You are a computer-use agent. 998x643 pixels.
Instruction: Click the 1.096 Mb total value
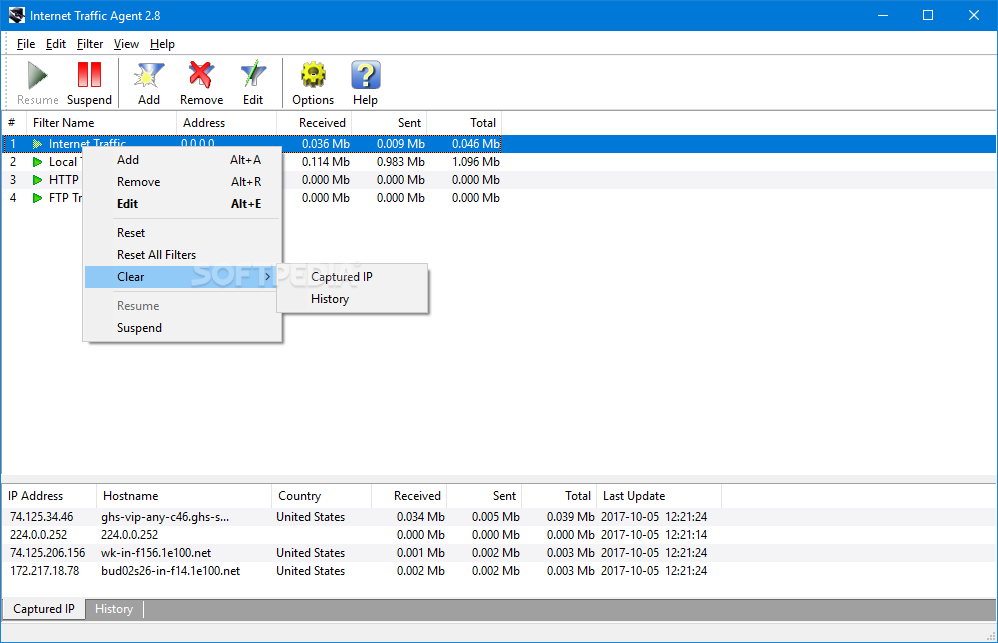pos(475,162)
